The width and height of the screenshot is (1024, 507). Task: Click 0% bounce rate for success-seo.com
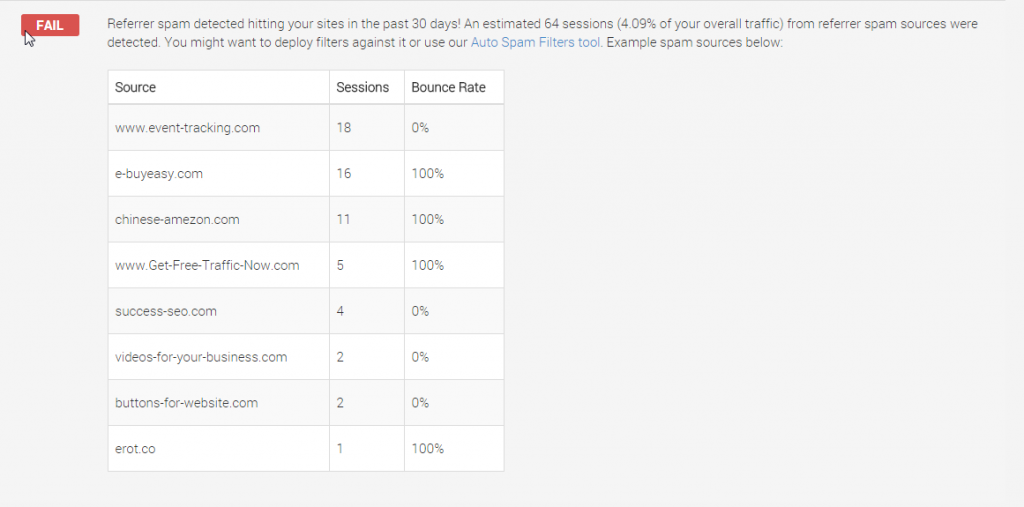pos(420,311)
